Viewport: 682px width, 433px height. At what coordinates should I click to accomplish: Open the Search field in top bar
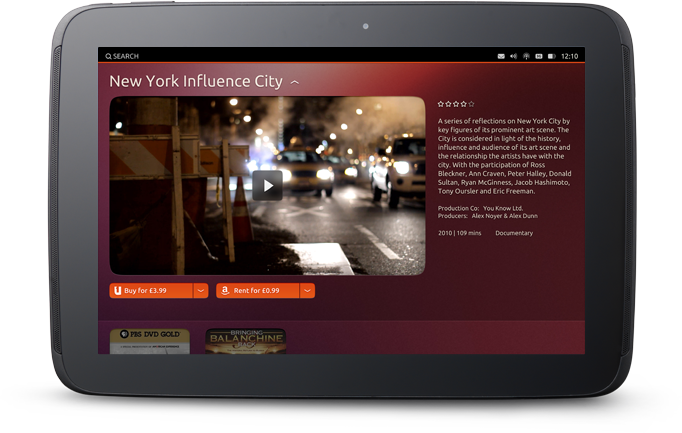[x=122, y=56]
